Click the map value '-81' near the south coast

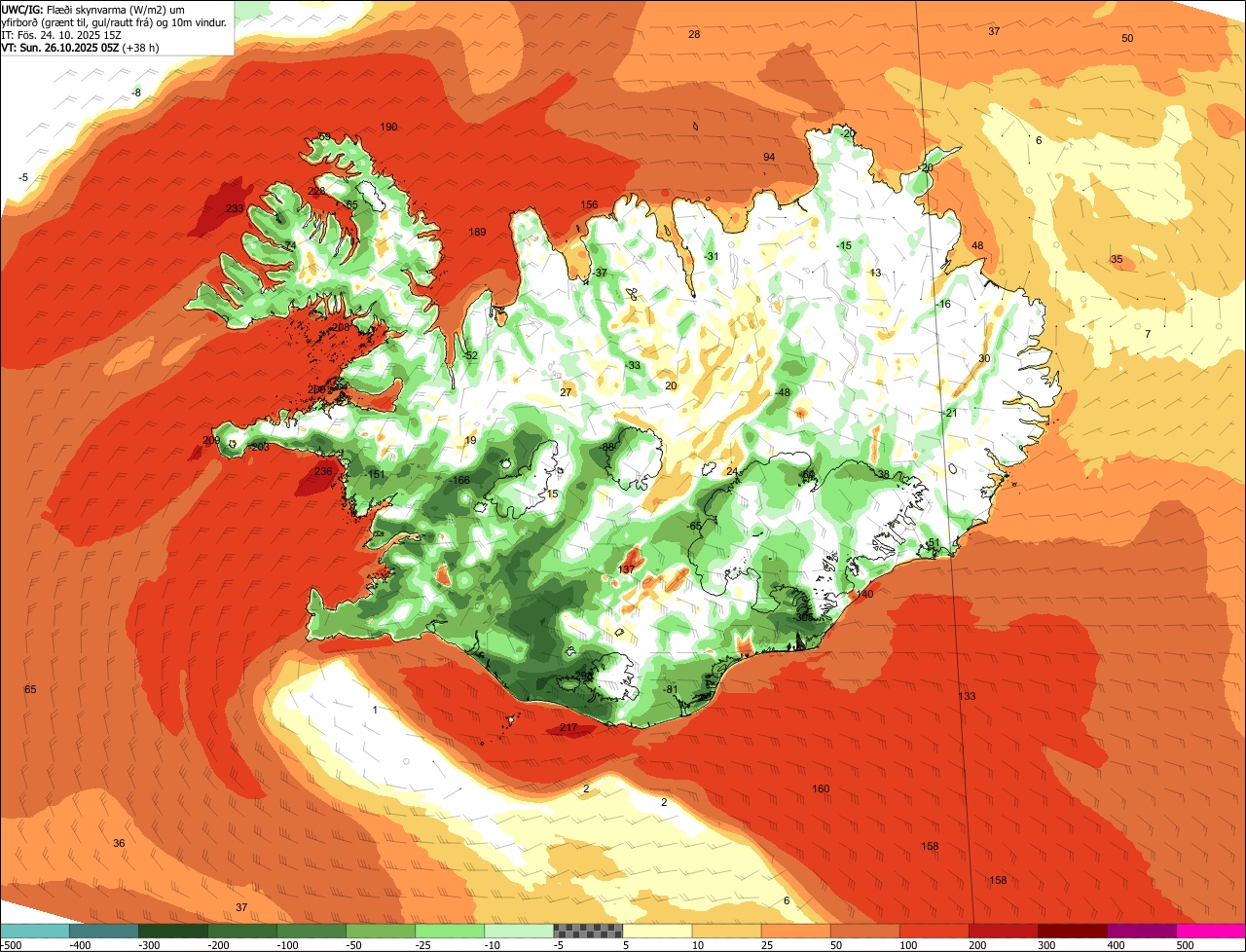point(671,690)
